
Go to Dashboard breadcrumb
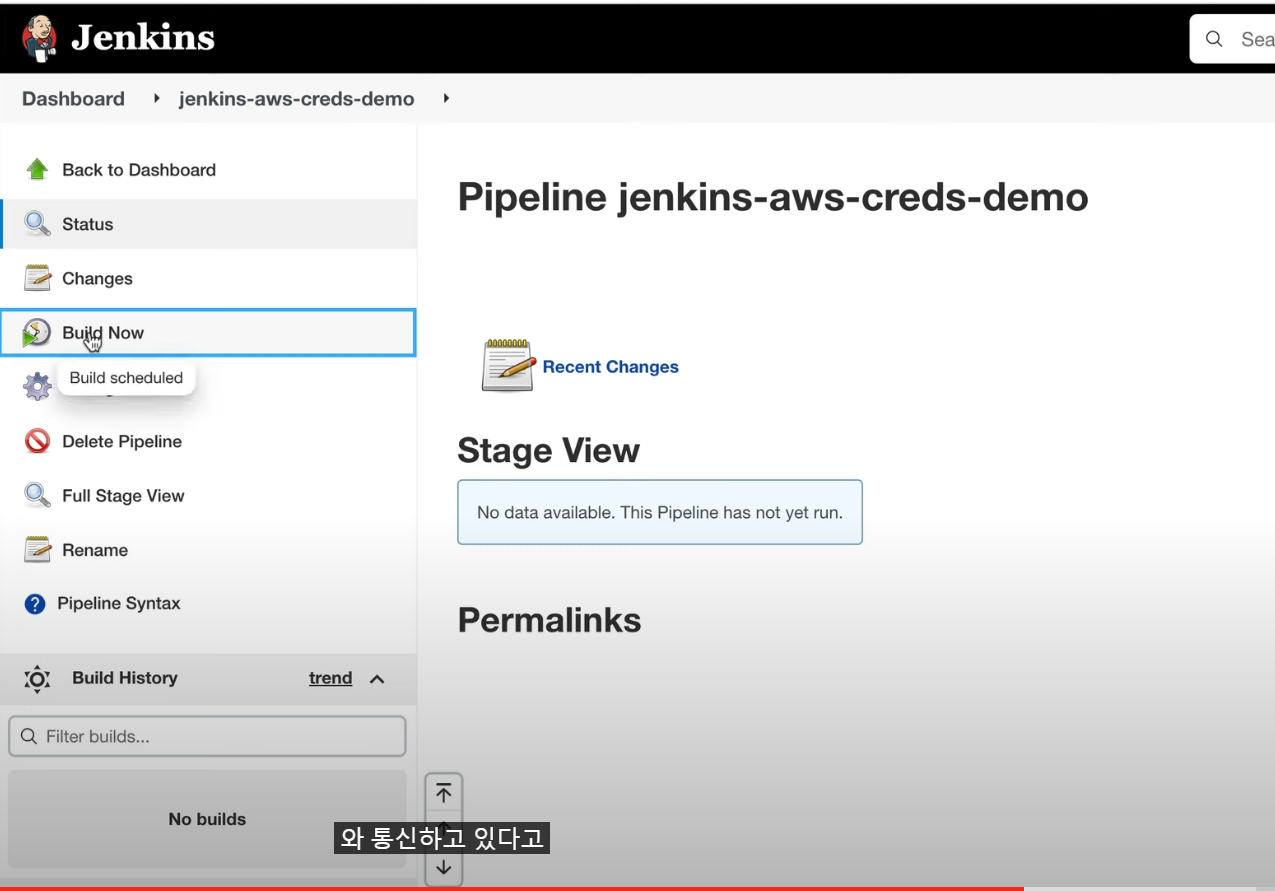pos(73,99)
